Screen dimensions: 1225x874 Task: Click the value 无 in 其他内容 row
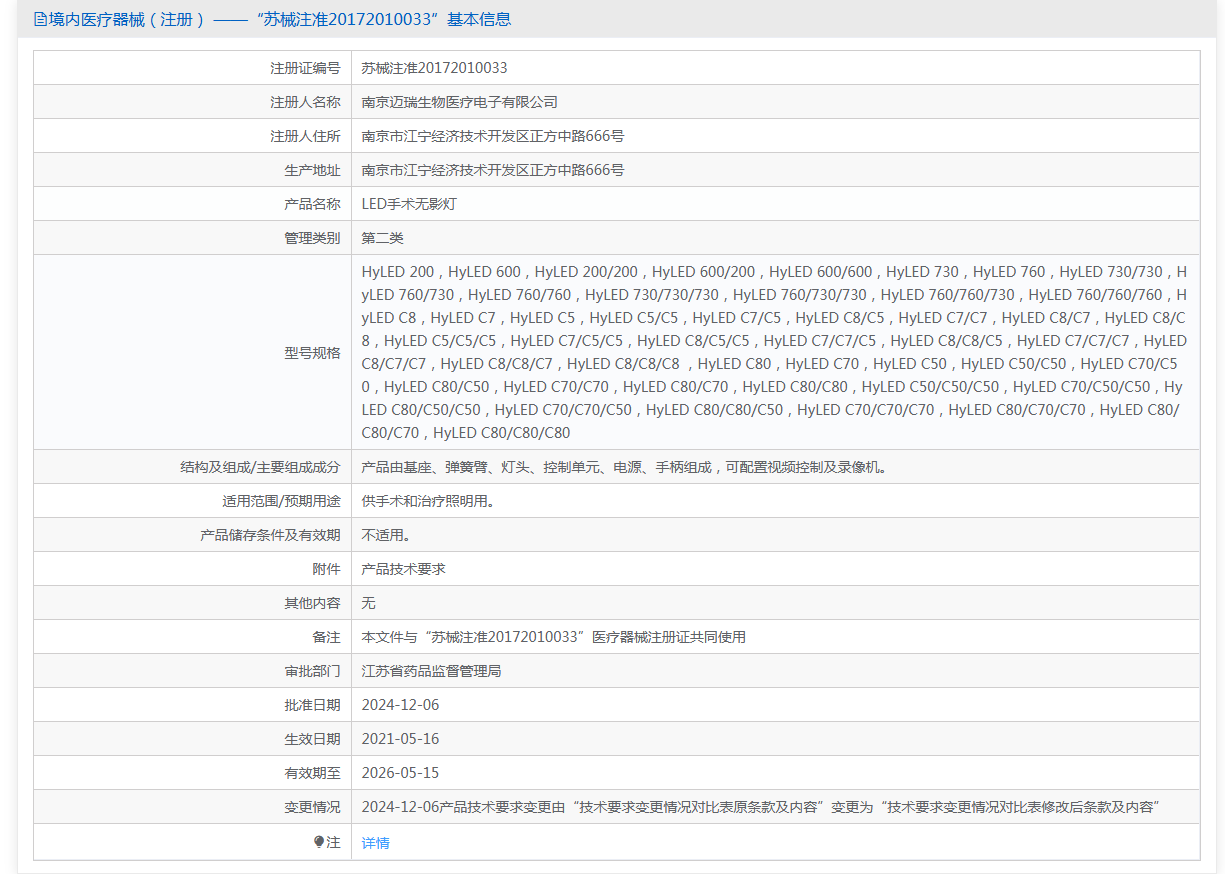[369, 603]
